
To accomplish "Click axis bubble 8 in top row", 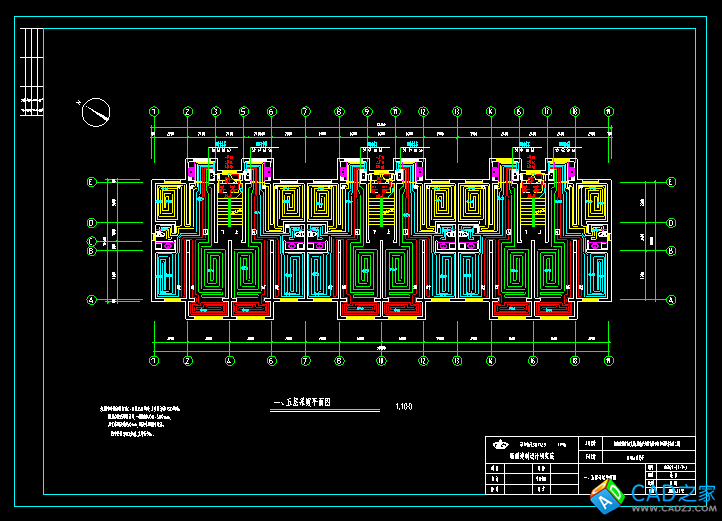I will coord(339,111).
